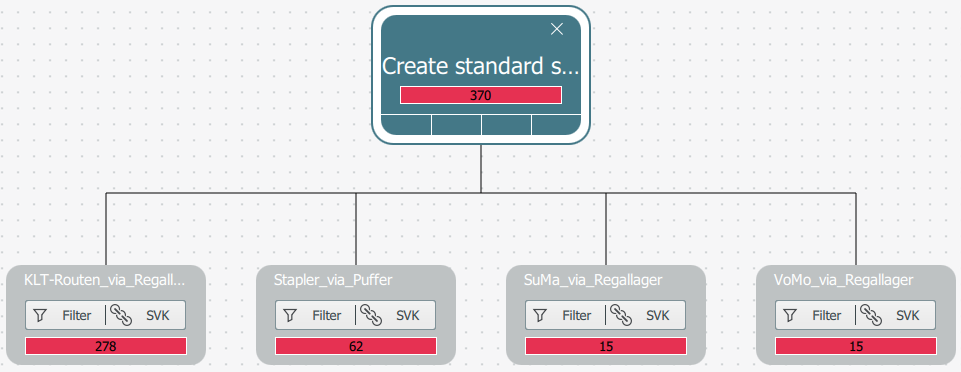961x372 pixels.
Task: Click SVK label in SuMa_via_Regallager node
Action: pyautogui.click(x=658, y=316)
